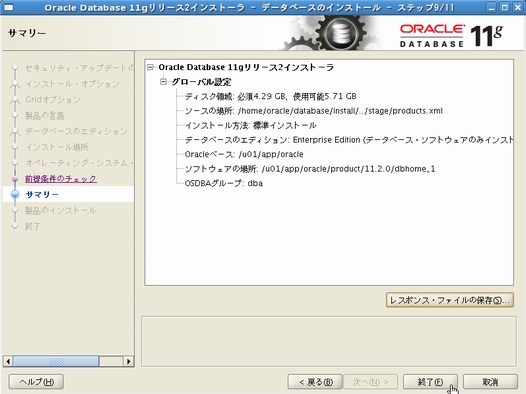This screenshot has height=394, width=526.
Task: Select the Oracleベース path entry
Action: pyautogui.click(x=244, y=154)
